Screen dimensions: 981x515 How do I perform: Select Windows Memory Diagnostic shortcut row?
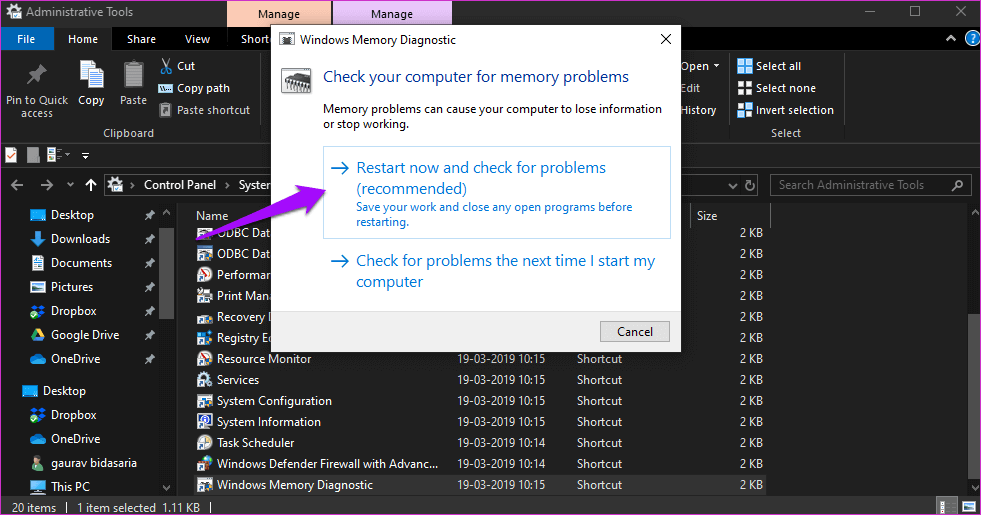coord(480,485)
